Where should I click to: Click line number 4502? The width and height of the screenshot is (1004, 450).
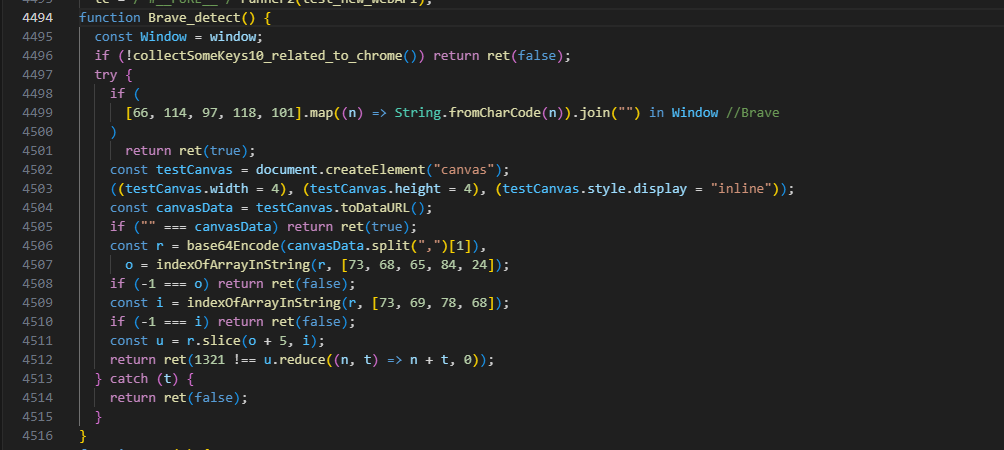point(37,170)
